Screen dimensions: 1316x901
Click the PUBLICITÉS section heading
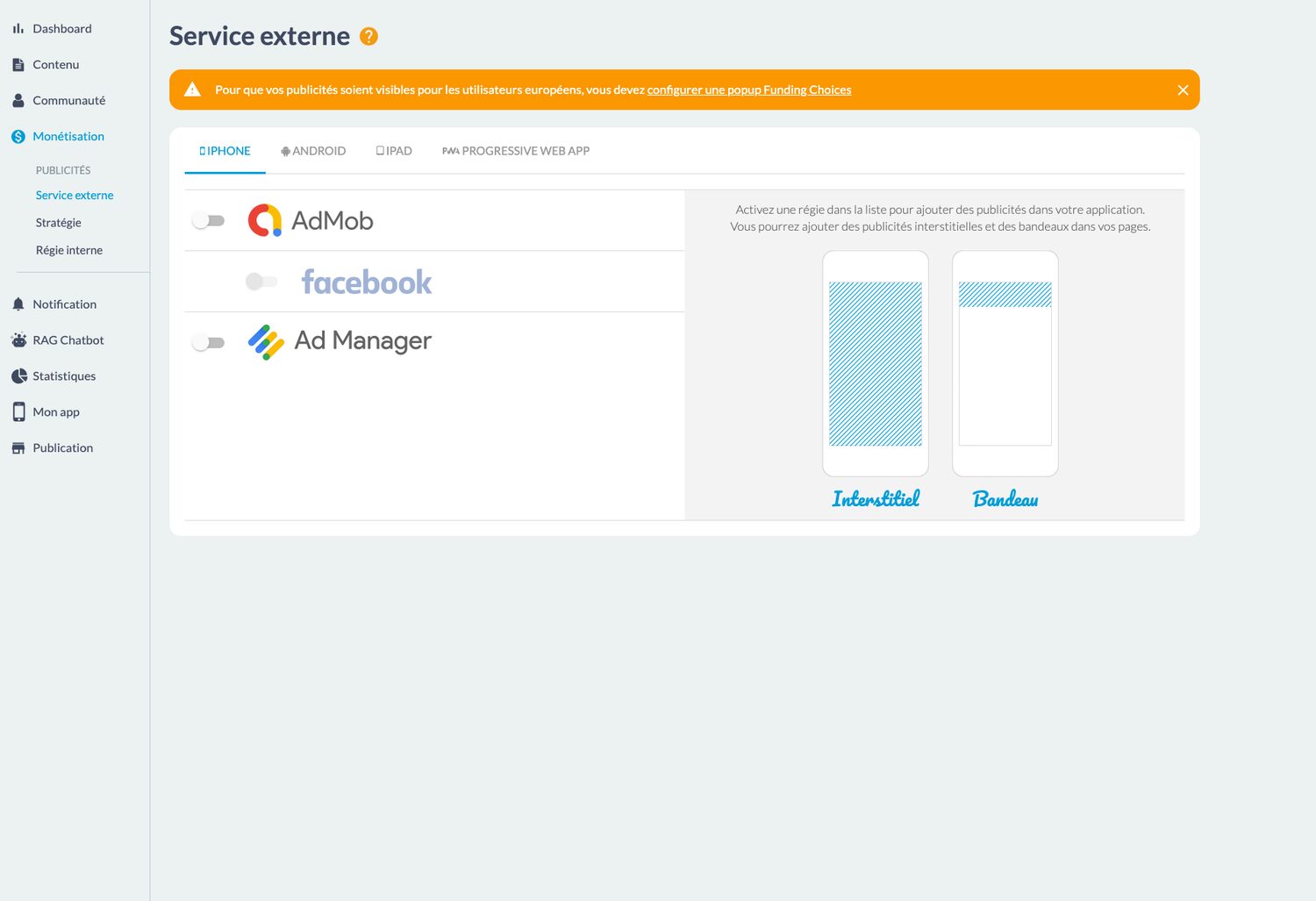click(x=63, y=170)
